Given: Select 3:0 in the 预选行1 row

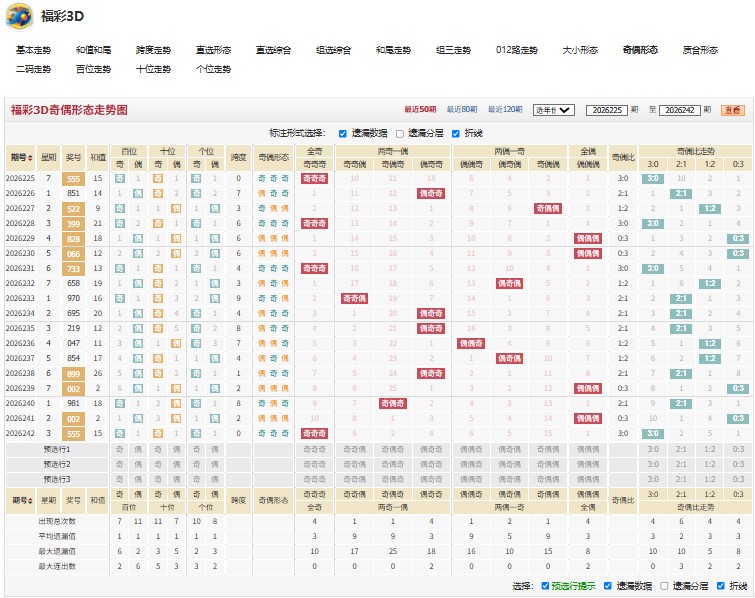Looking at the screenshot, I should (652, 449).
